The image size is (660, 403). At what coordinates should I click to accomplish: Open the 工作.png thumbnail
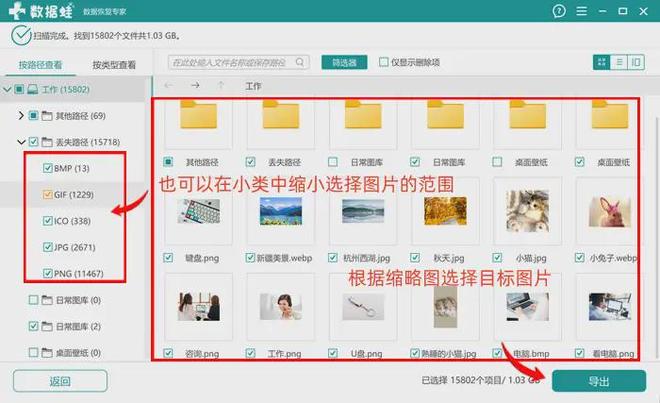[x=281, y=307]
